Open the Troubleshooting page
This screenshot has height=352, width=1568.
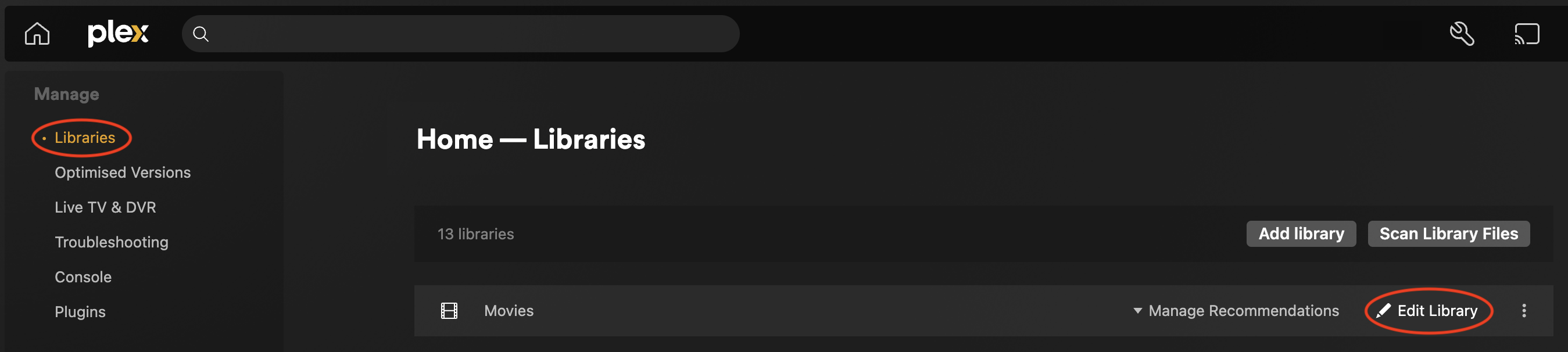pos(112,242)
